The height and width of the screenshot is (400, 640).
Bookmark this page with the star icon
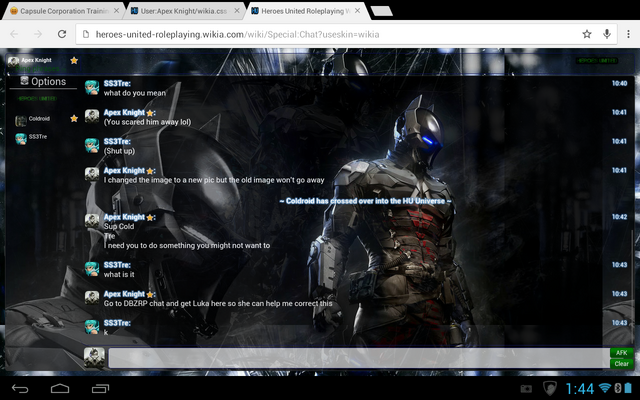click(x=587, y=34)
